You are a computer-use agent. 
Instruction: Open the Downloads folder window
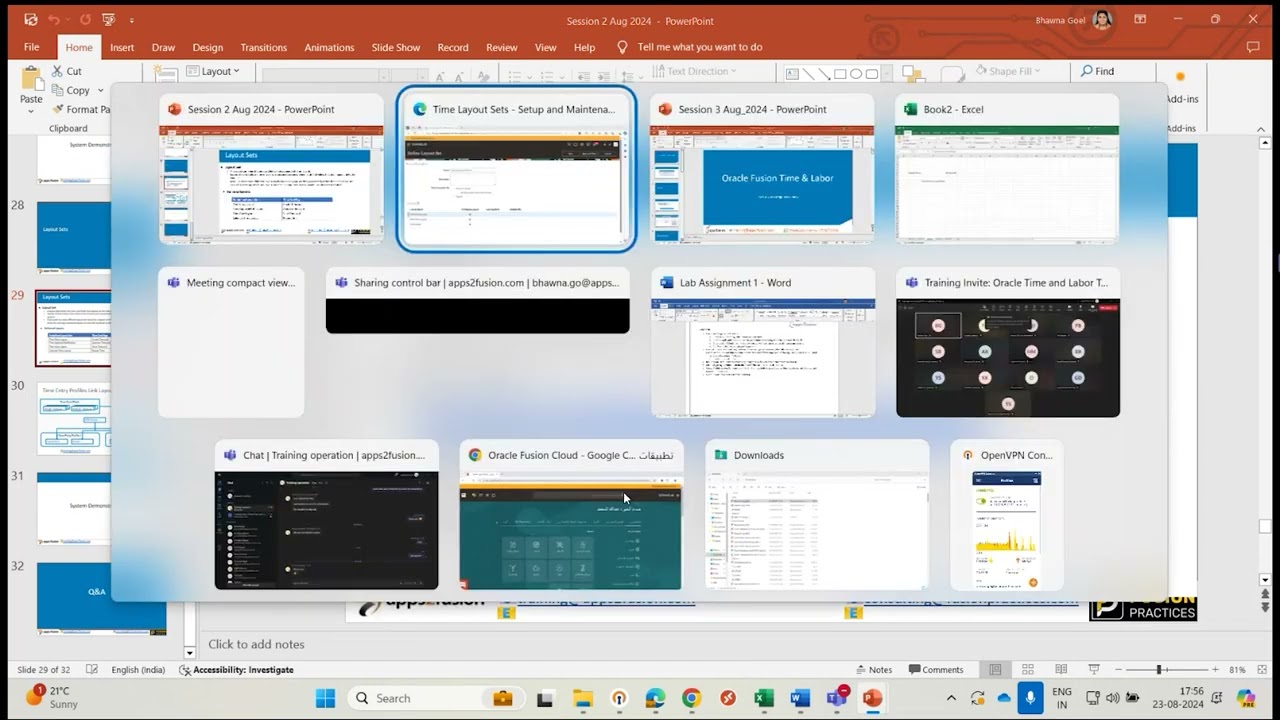tap(817, 515)
